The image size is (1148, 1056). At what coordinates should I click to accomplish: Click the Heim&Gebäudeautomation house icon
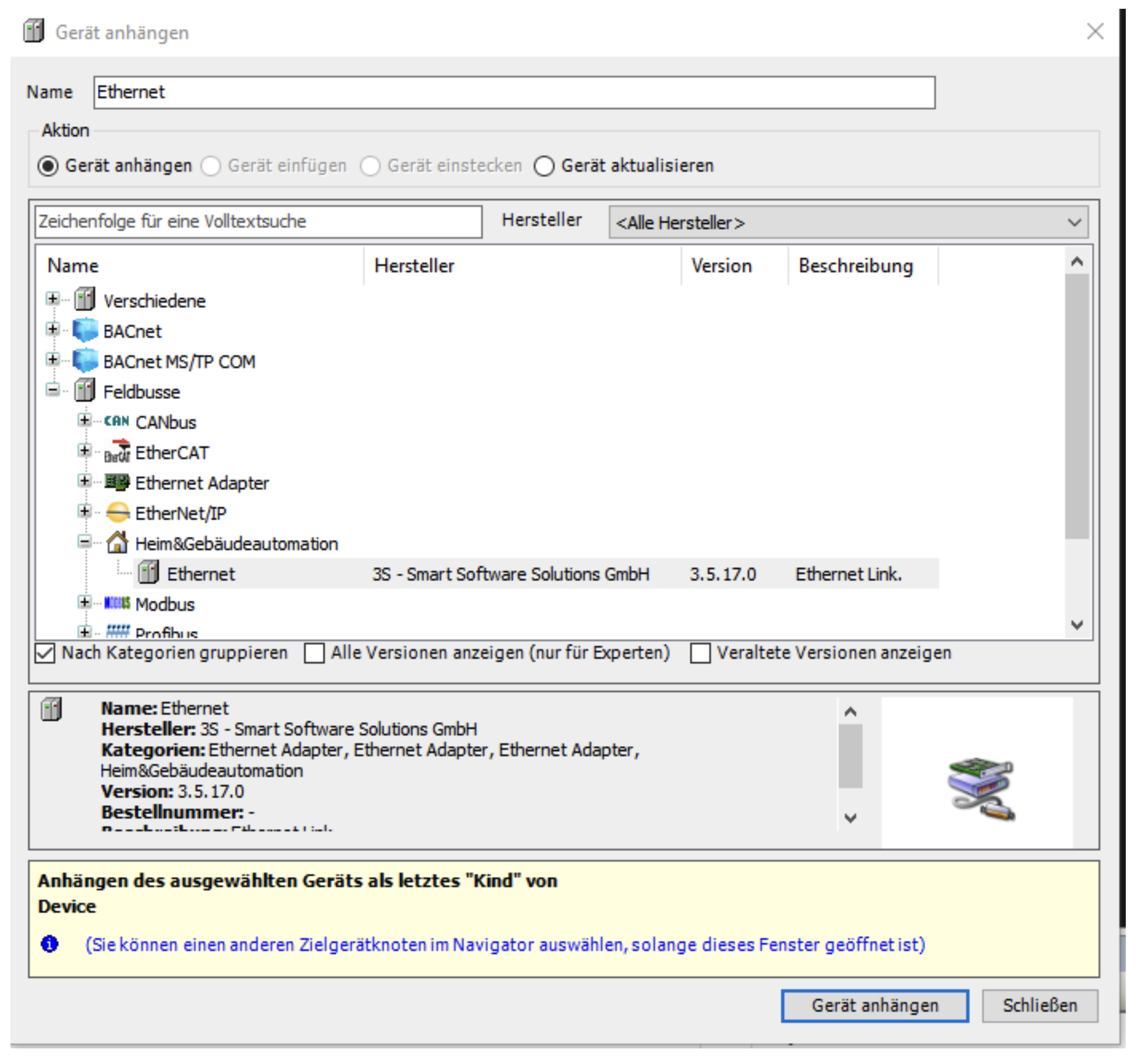tap(117, 543)
